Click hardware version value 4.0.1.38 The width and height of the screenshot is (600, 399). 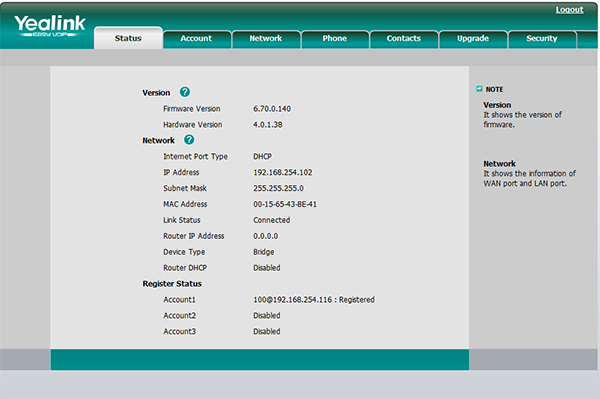click(268, 125)
